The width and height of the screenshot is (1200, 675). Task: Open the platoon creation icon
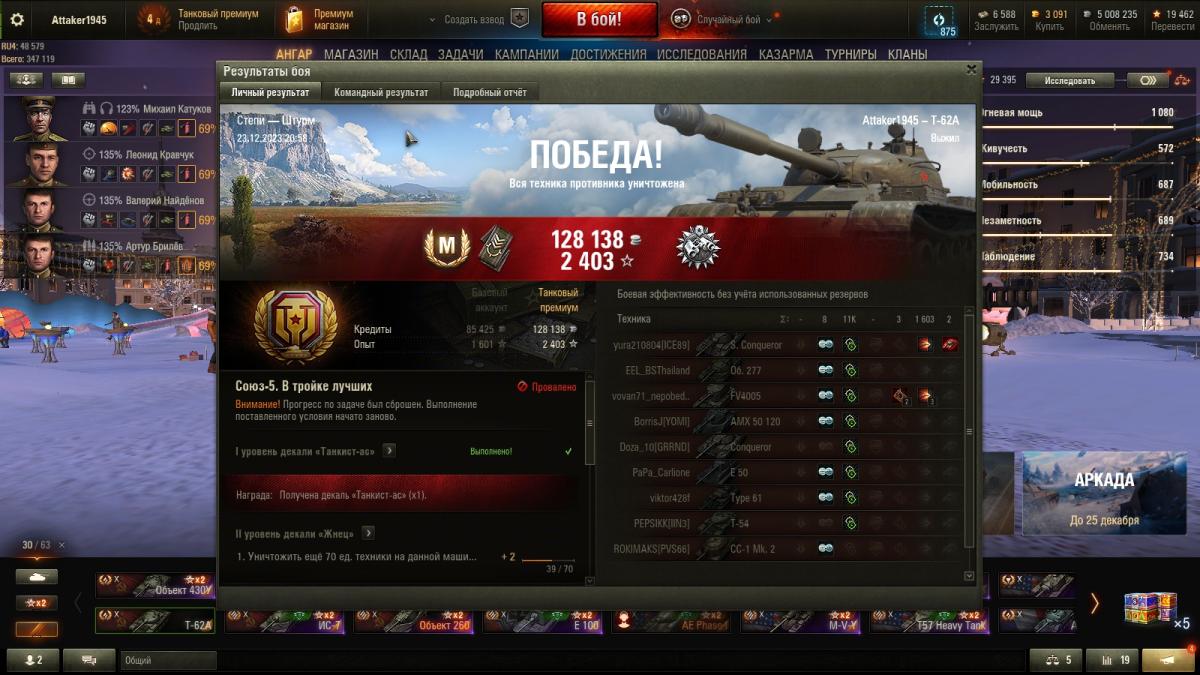pos(519,18)
